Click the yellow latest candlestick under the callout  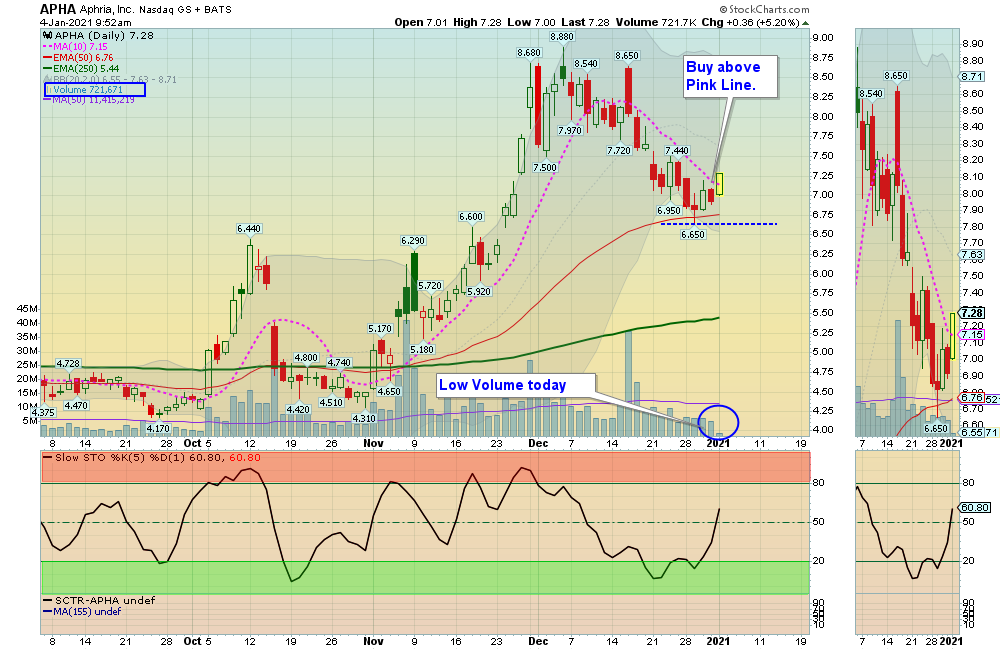pyautogui.click(x=720, y=184)
